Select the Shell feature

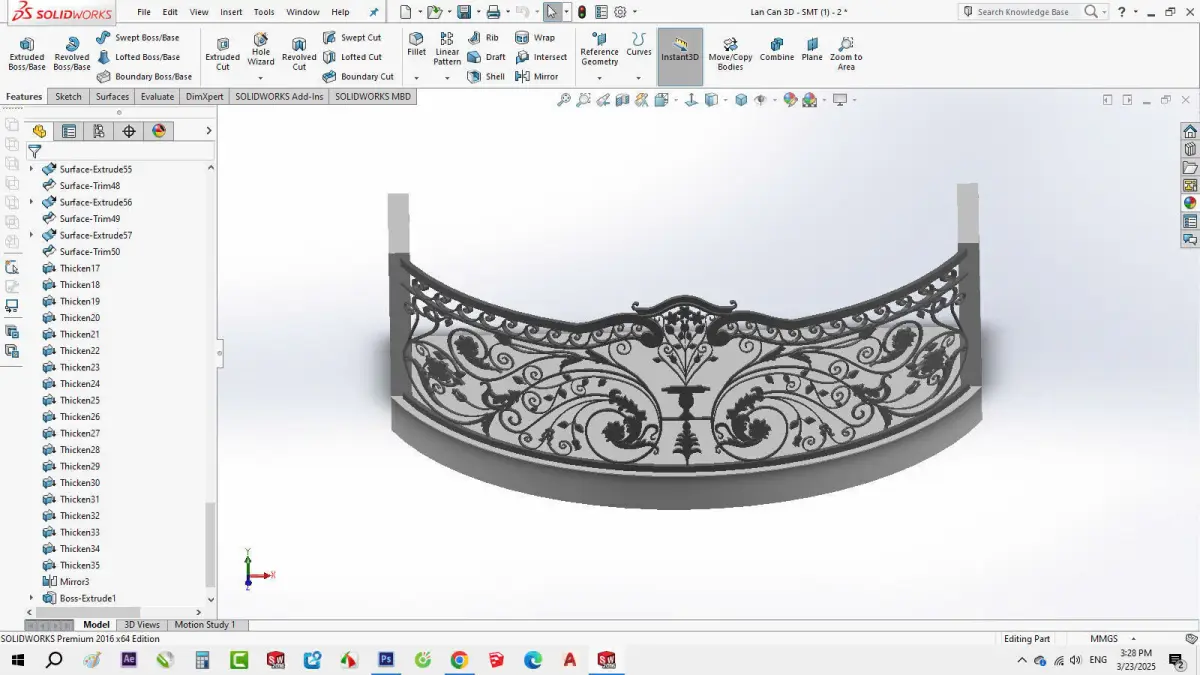click(x=487, y=76)
